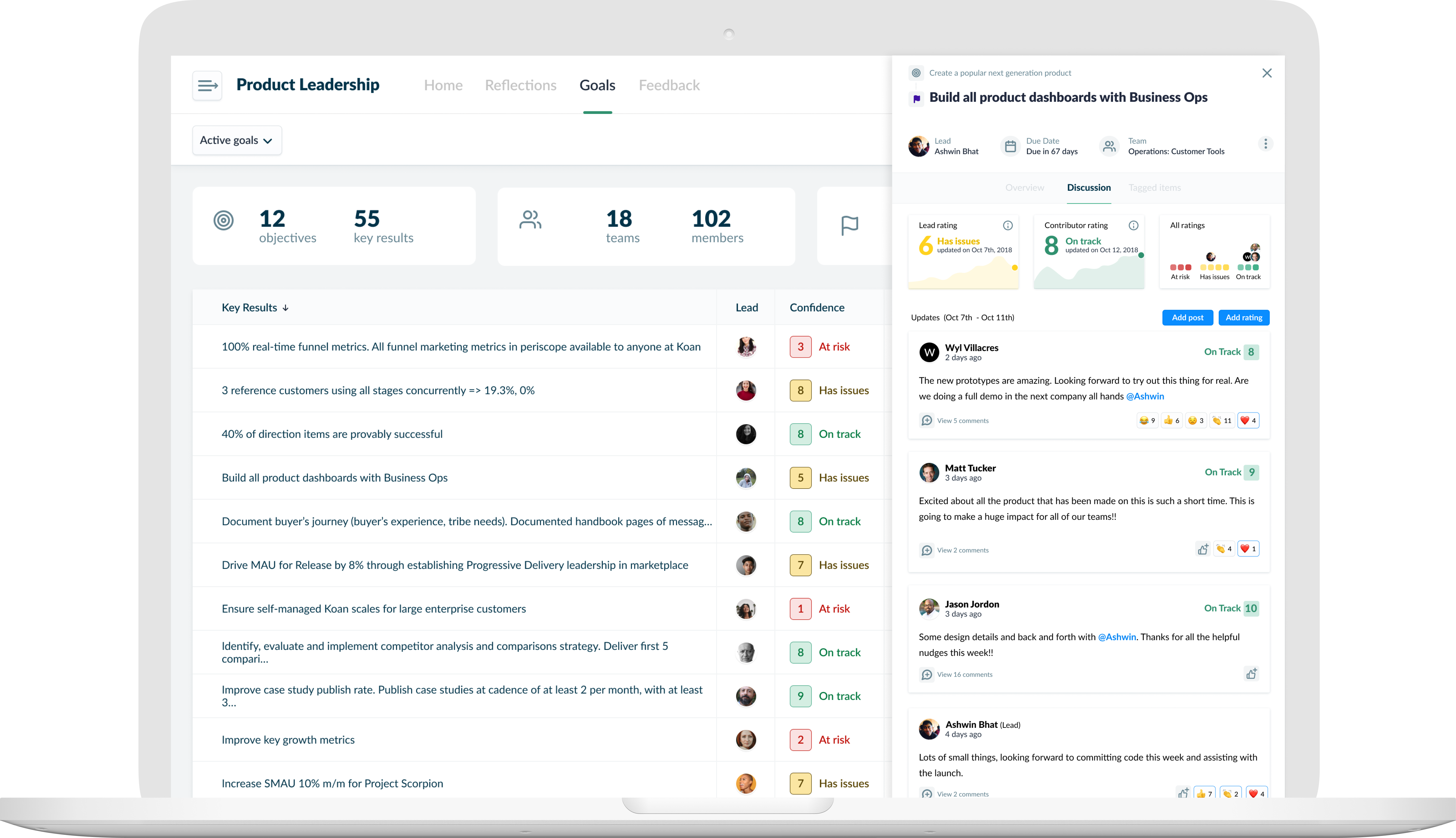Open Create a popular next generation product link
Screen dimensions: 1456x838
coord(1000,73)
